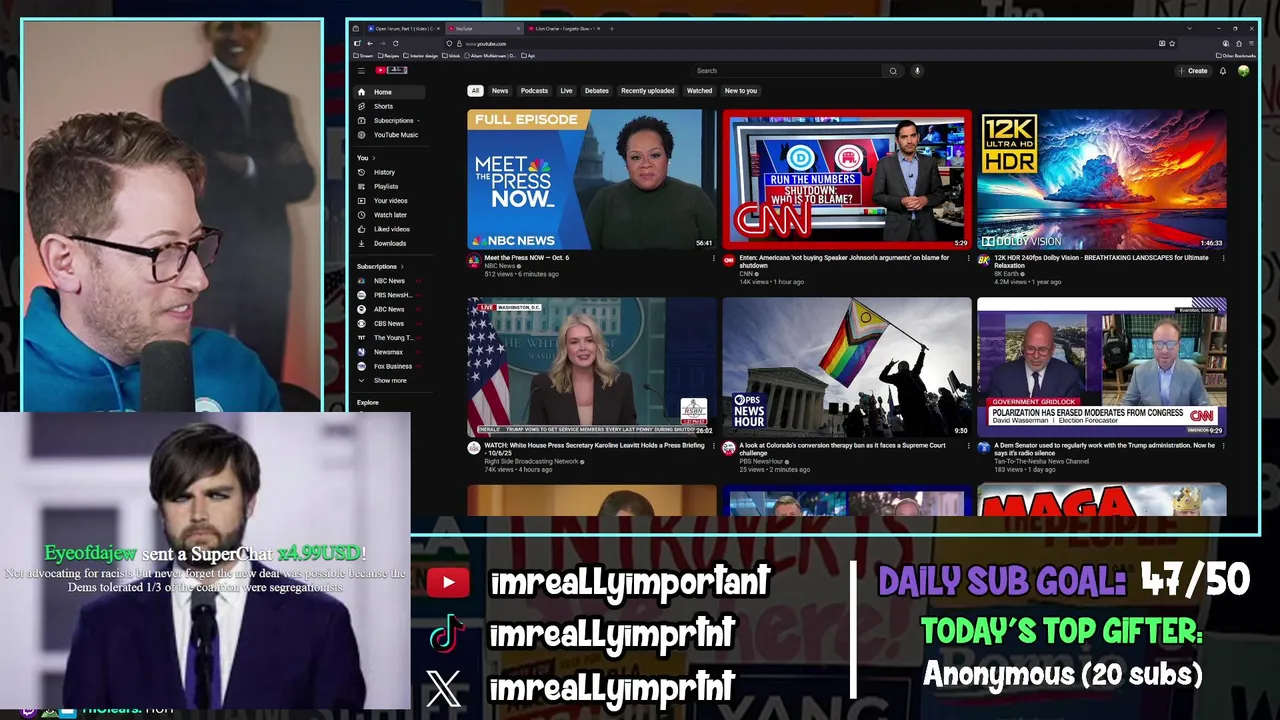Select the All filter chip
Image resolution: width=1280 pixels, height=720 pixels.
(x=475, y=91)
